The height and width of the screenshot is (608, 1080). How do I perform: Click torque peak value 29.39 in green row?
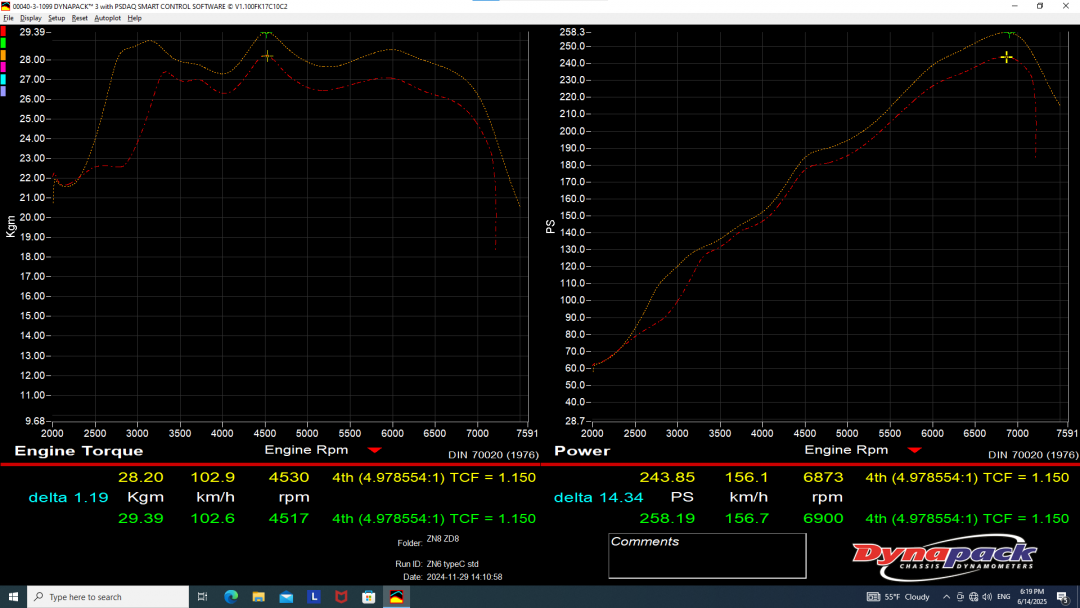pyautogui.click(x=141, y=518)
